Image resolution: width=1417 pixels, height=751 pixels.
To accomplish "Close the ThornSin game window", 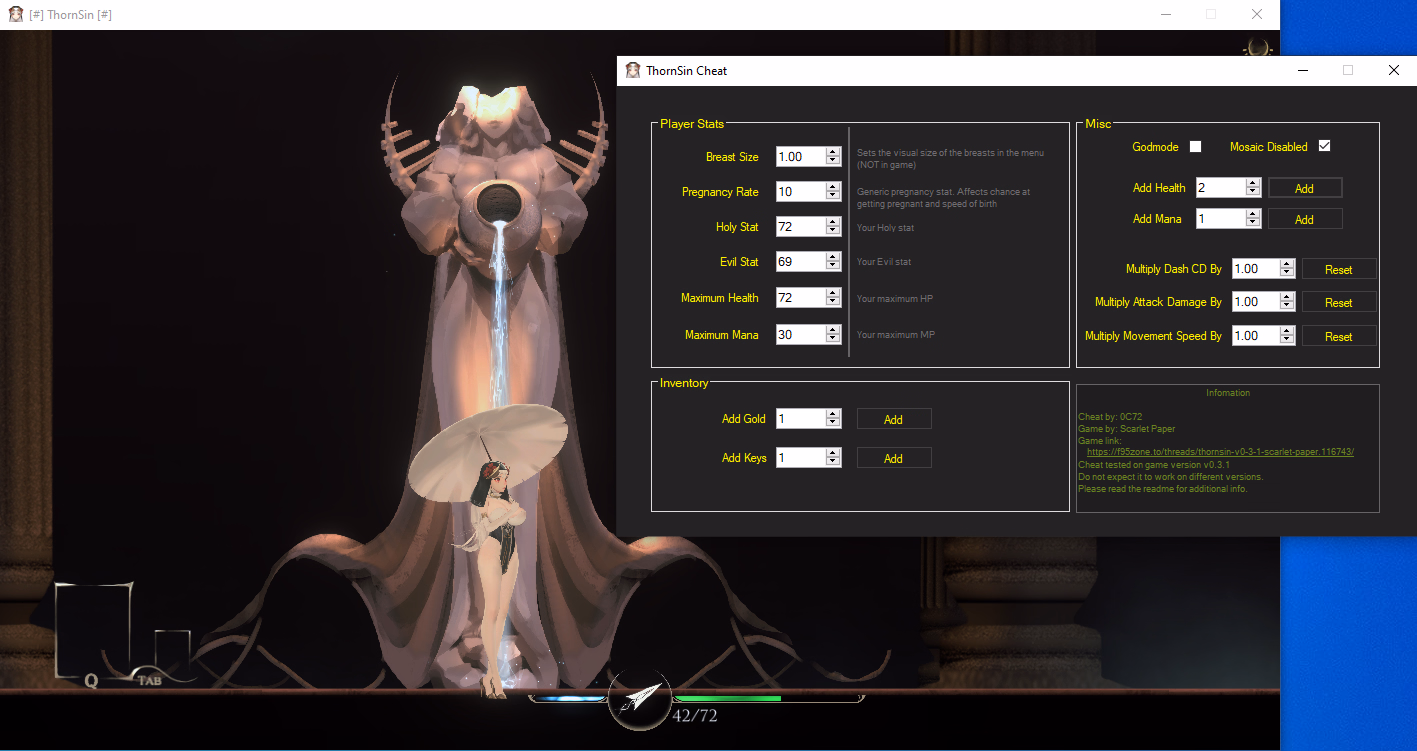I will pyautogui.click(x=1257, y=14).
